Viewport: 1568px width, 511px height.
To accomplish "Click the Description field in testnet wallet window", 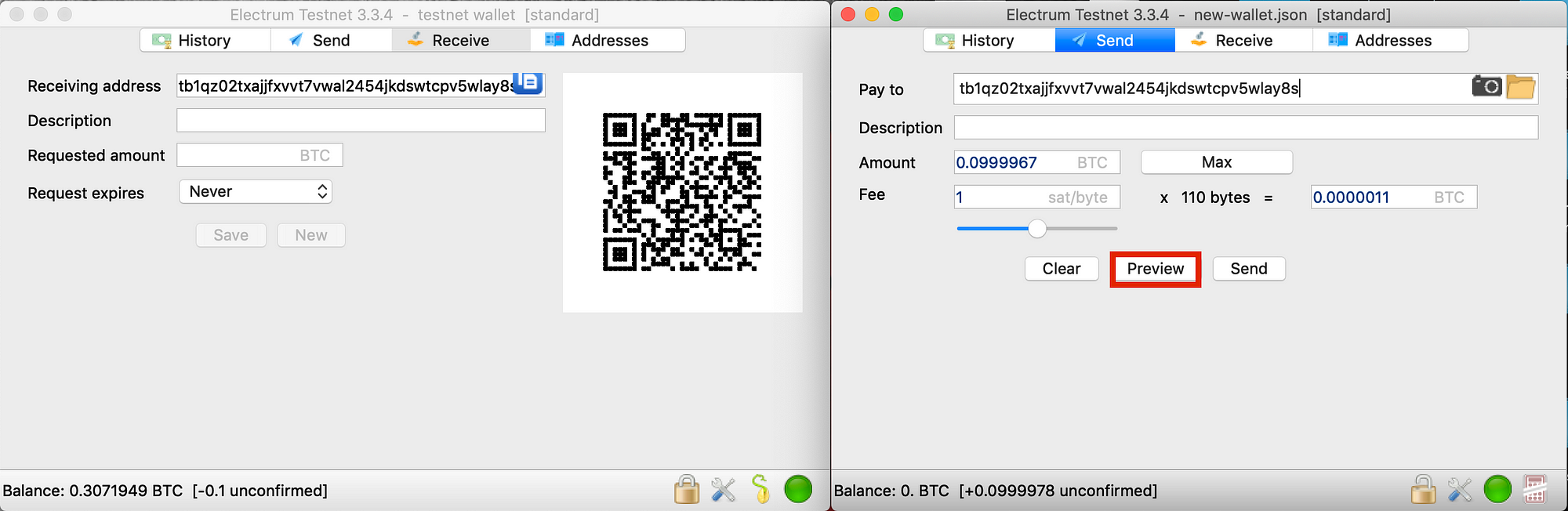I will [361, 120].
